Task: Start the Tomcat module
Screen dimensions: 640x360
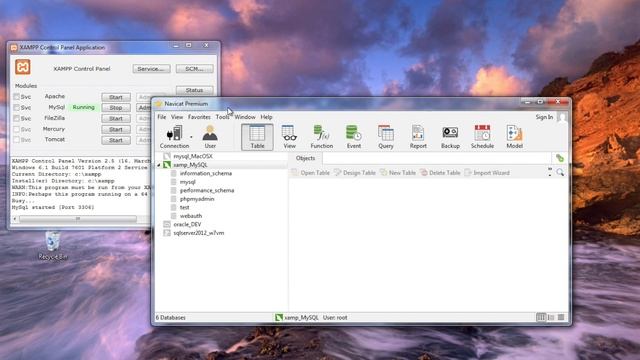Action: tap(116, 140)
